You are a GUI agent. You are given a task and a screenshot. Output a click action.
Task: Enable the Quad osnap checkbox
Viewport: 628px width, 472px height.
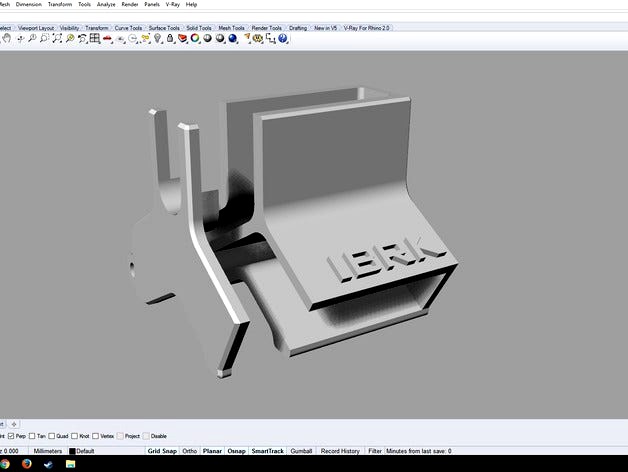click(x=53, y=436)
